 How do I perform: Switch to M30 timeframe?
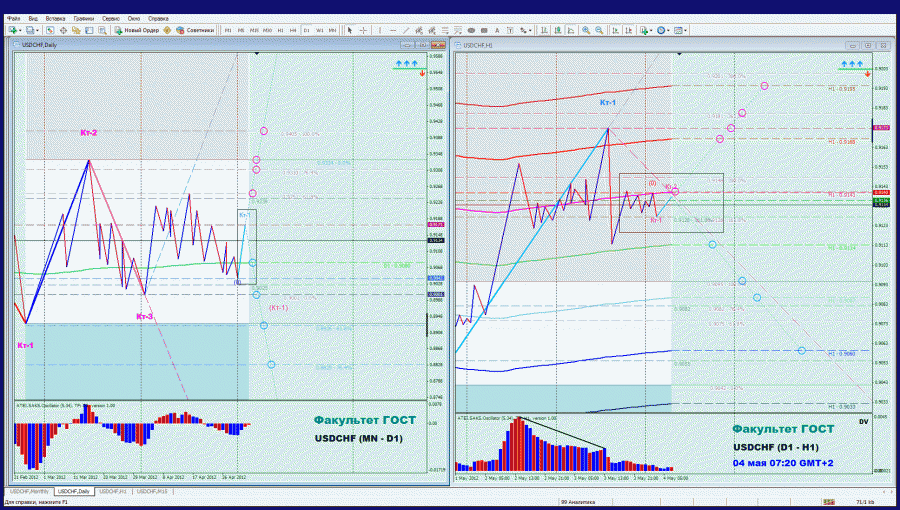pyautogui.click(x=267, y=30)
